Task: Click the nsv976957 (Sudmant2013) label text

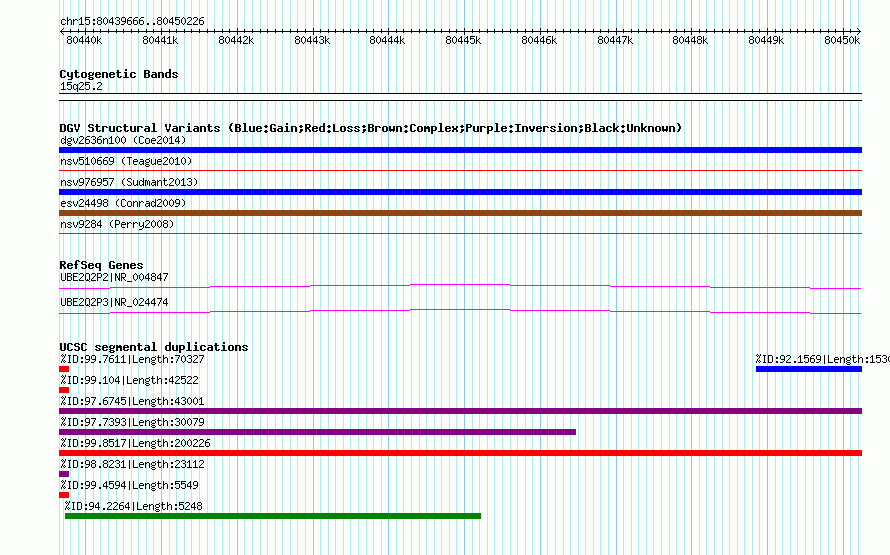Action: click(x=129, y=182)
